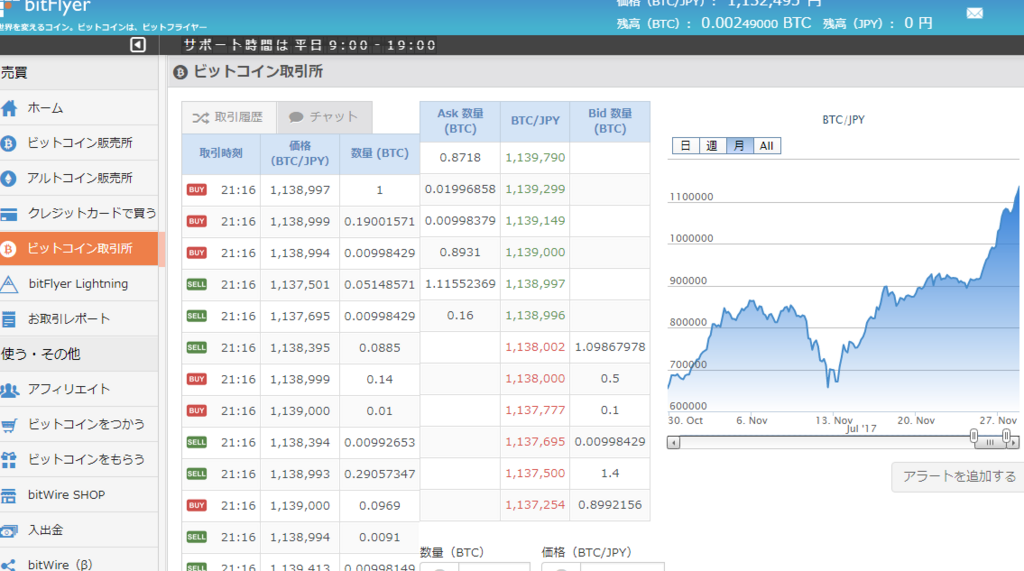Click the クレジットカードで買う card icon
1024x571 pixels.
pyautogui.click(x=8, y=214)
